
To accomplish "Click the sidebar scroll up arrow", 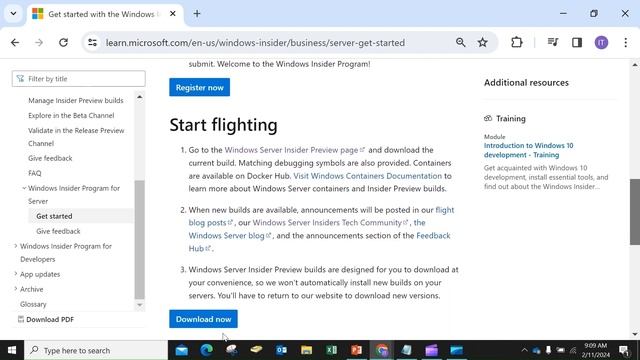I will point(140,97).
